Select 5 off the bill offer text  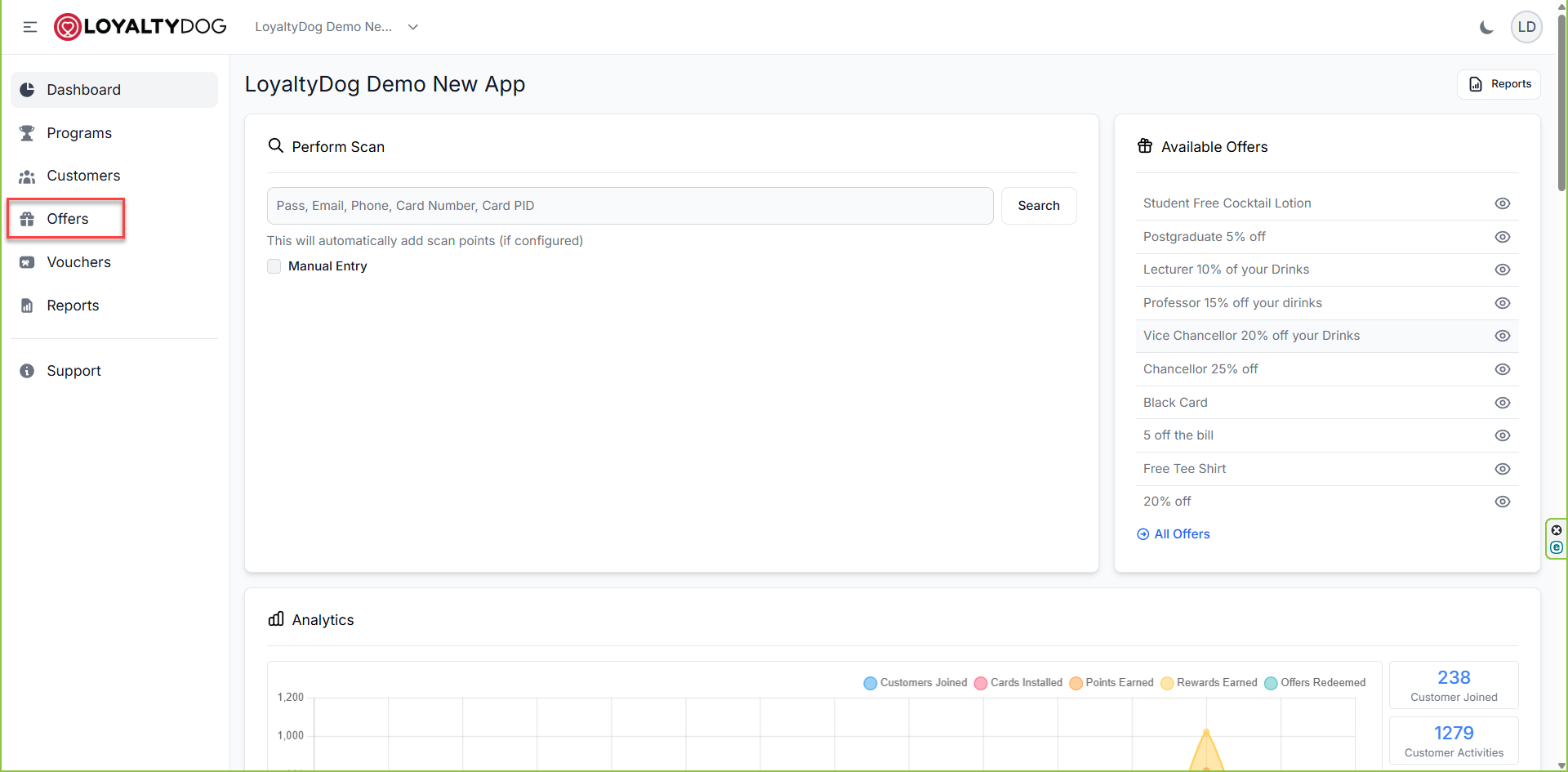click(x=1178, y=435)
